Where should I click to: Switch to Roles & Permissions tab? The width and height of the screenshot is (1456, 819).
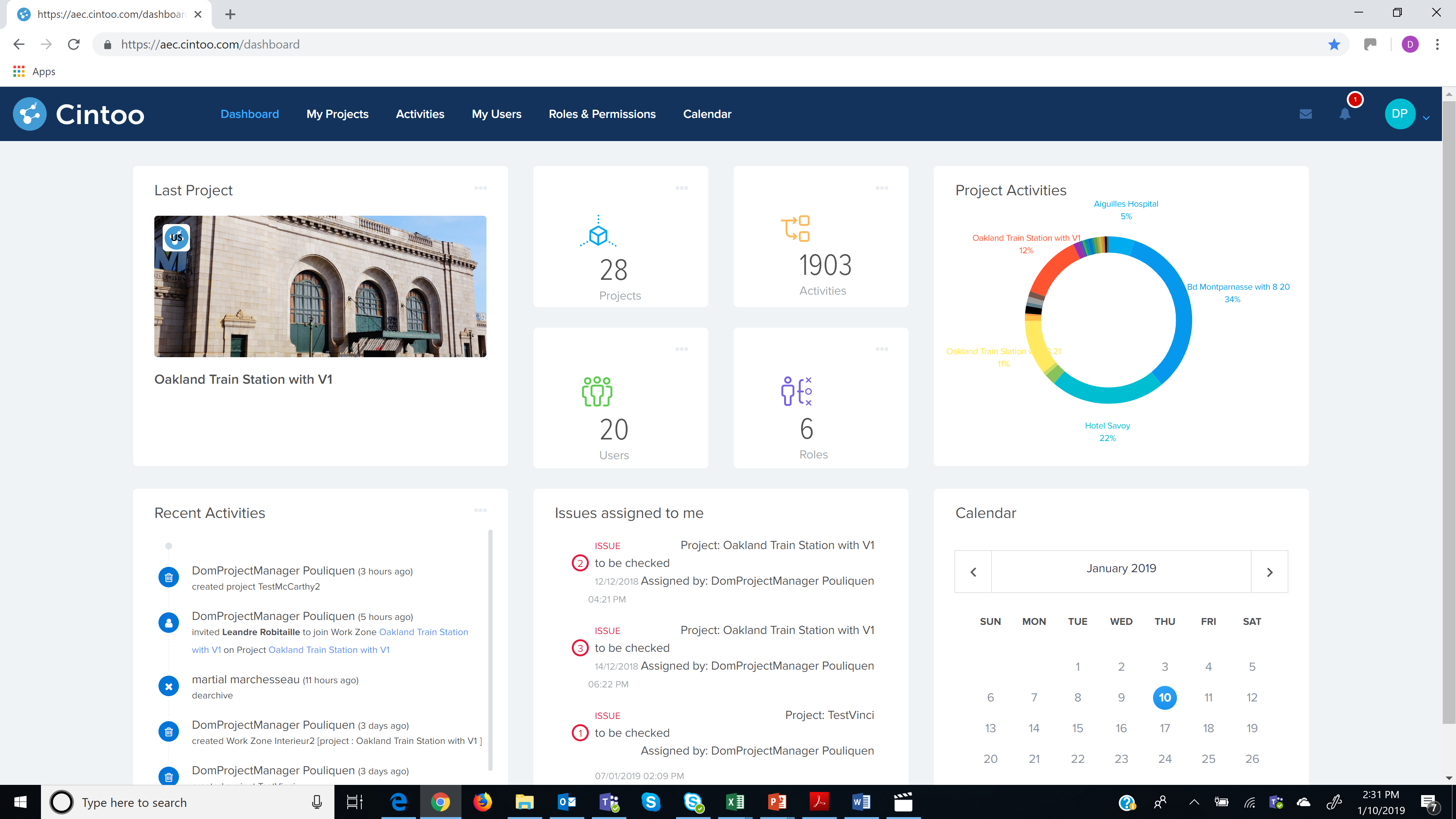602,114
